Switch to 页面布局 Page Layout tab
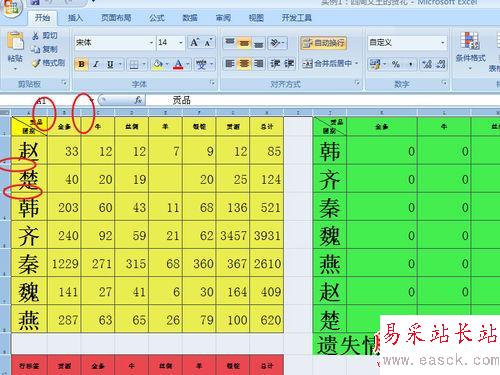The height and width of the screenshot is (375, 500). click(116, 18)
